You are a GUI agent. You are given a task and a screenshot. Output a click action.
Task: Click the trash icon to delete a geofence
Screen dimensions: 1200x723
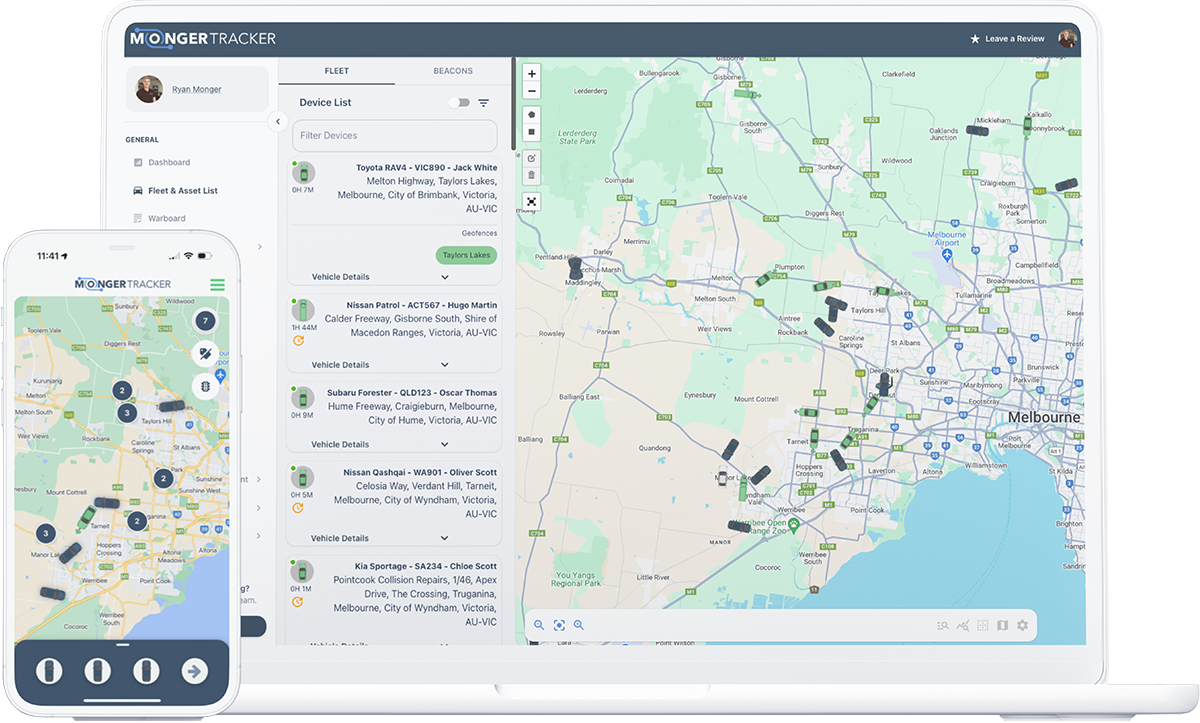pos(531,175)
